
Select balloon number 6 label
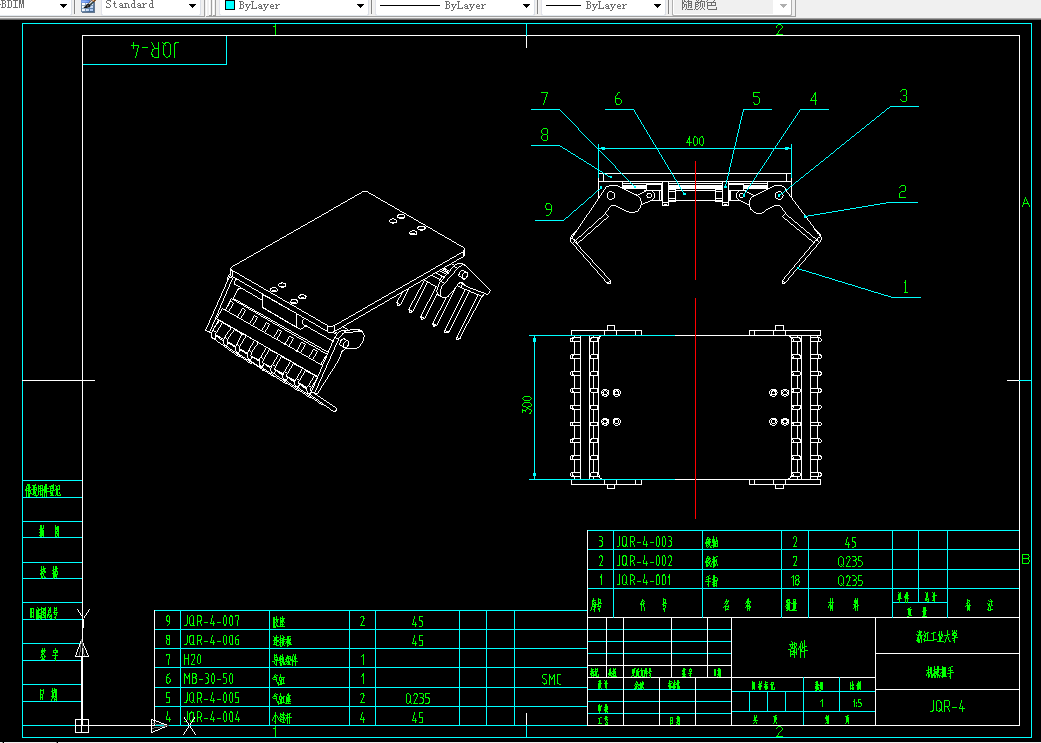click(x=618, y=100)
